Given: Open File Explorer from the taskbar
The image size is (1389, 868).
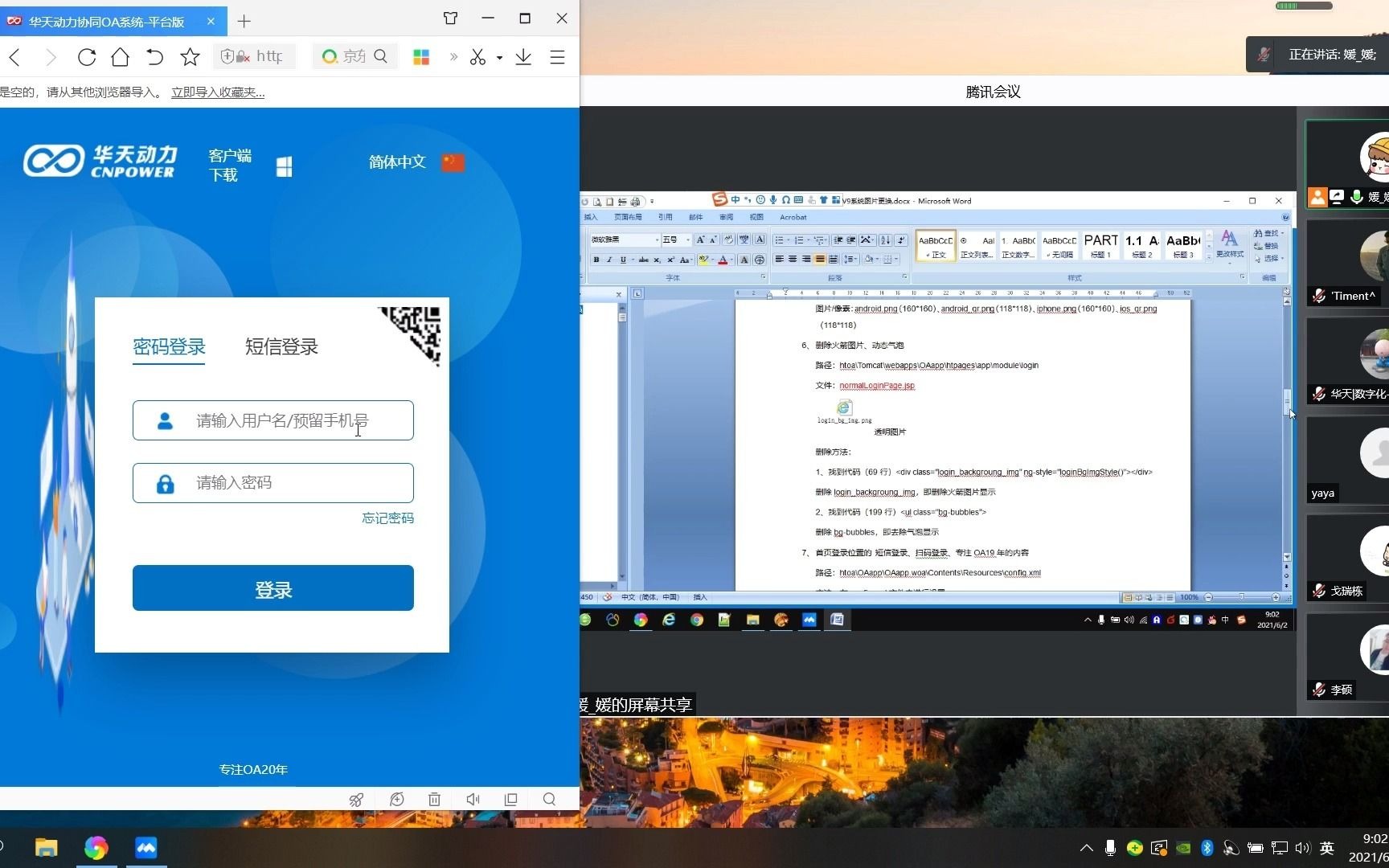Looking at the screenshot, I should [x=46, y=848].
